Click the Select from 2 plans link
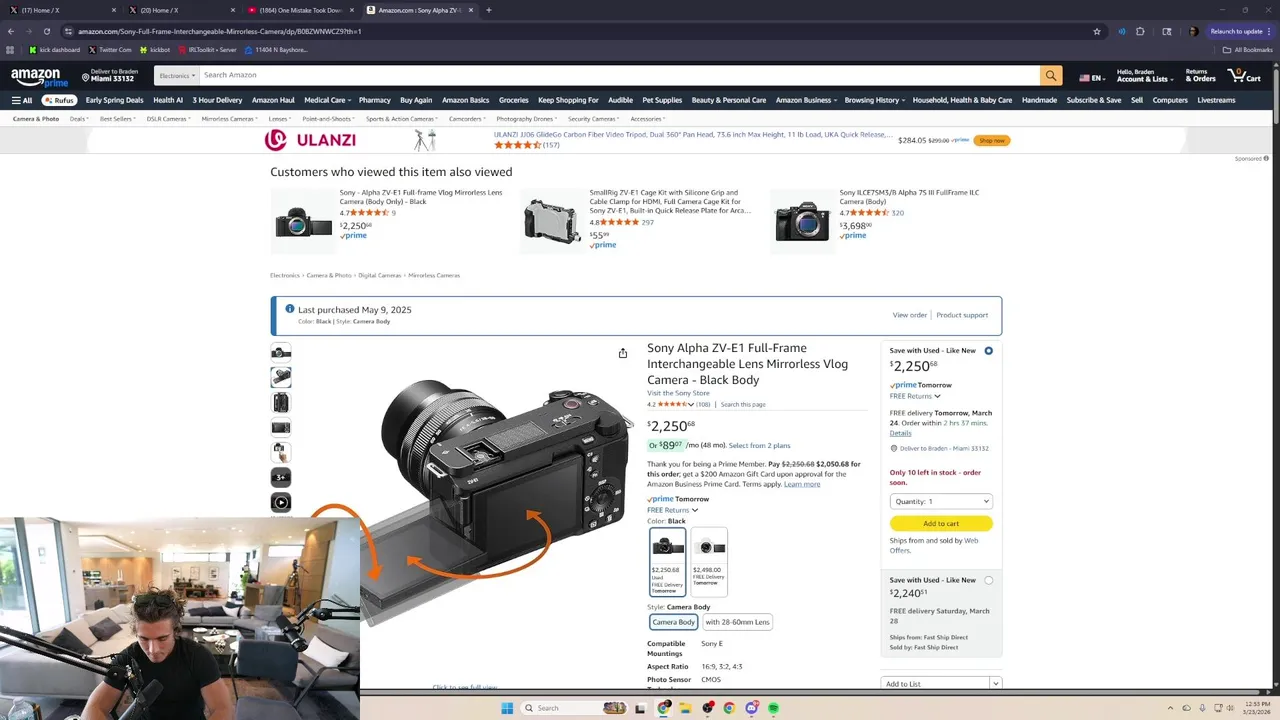Viewport: 1280px width, 720px height. tap(759, 445)
